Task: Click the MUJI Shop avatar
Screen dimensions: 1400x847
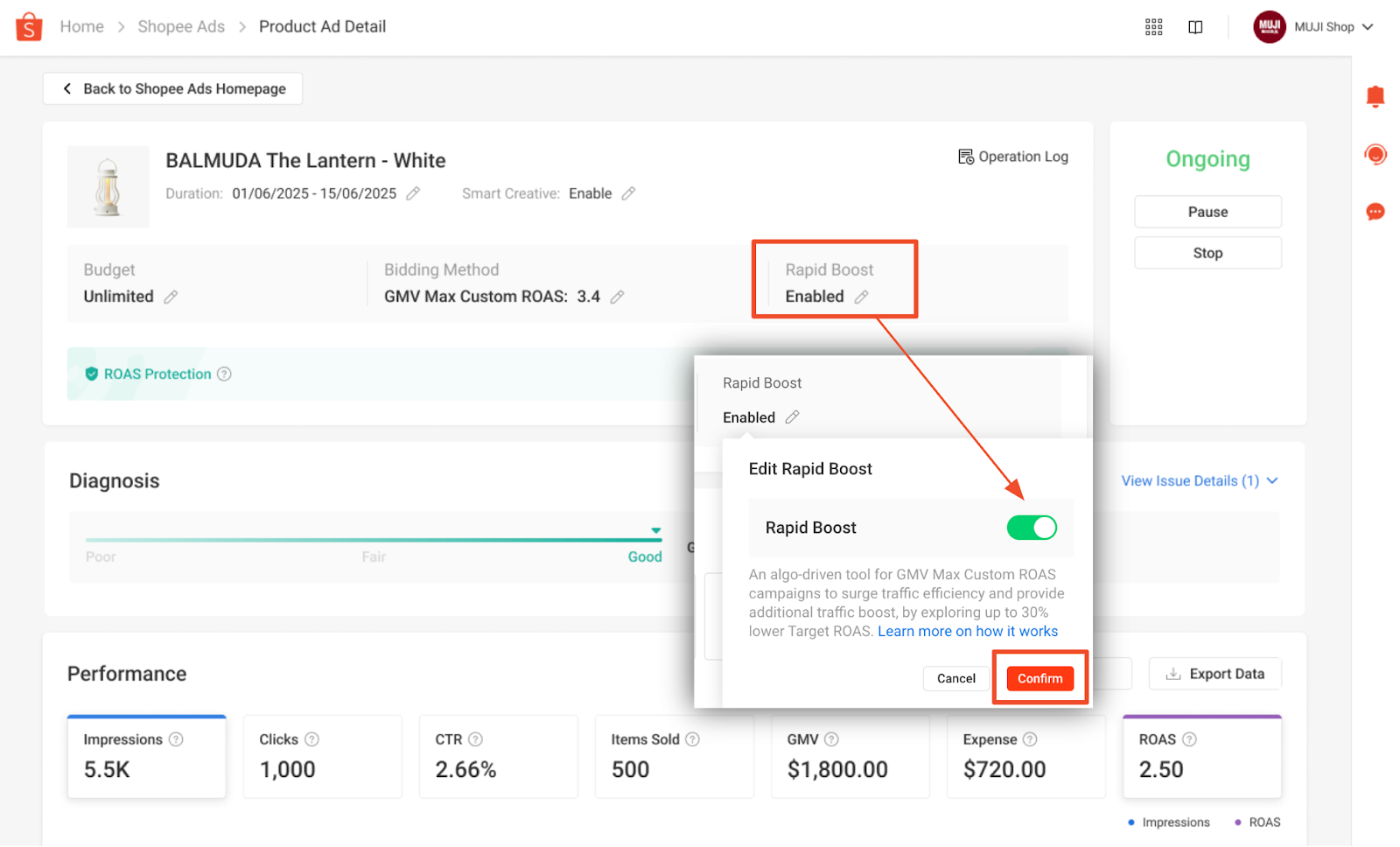Action: coord(1269,26)
